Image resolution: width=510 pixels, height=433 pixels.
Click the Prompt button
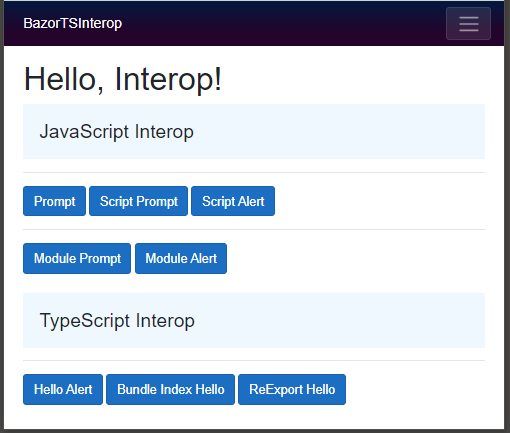54,201
